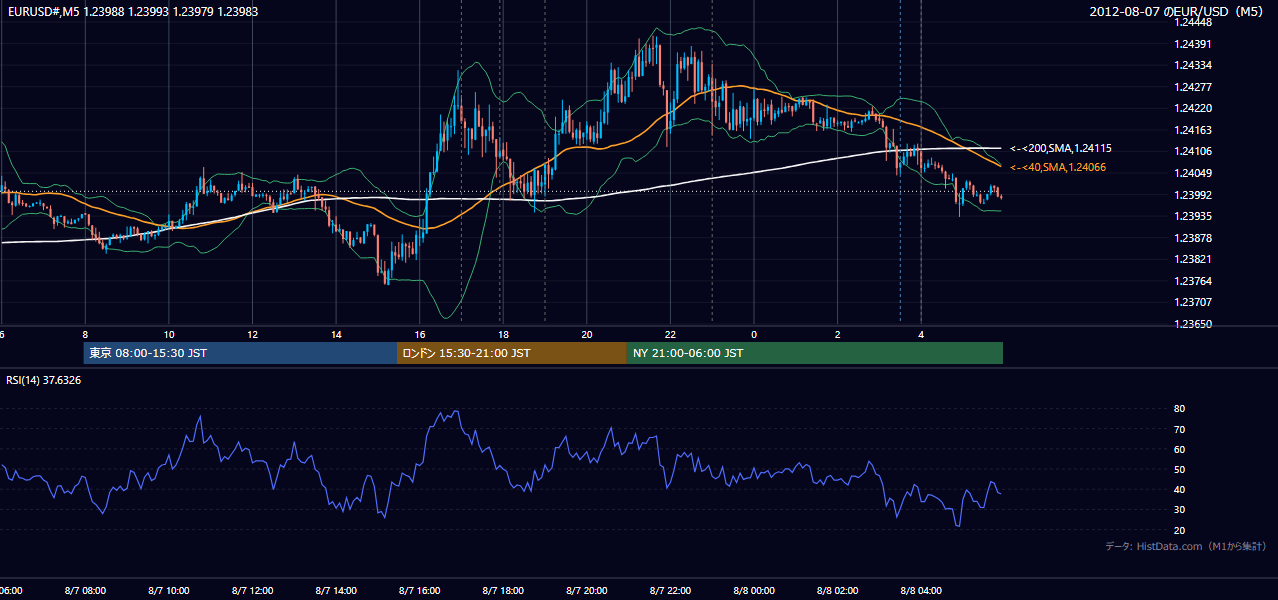Screen dimensions: 1278x600
Task: Click hour label 16 below the price chart
Action: pyautogui.click(x=420, y=334)
